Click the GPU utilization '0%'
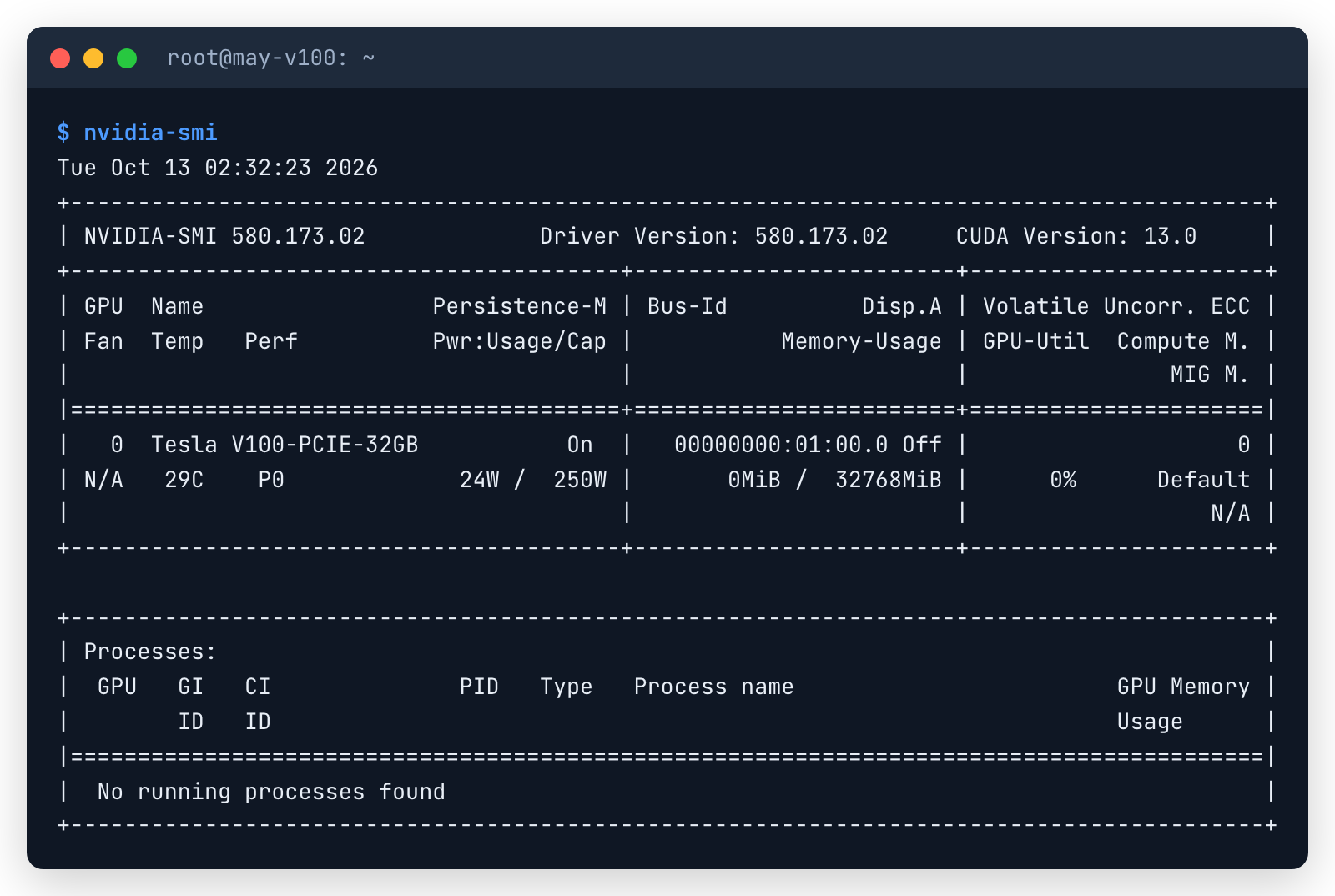The width and height of the screenshot is (1335, 896). coord(1063,480)
